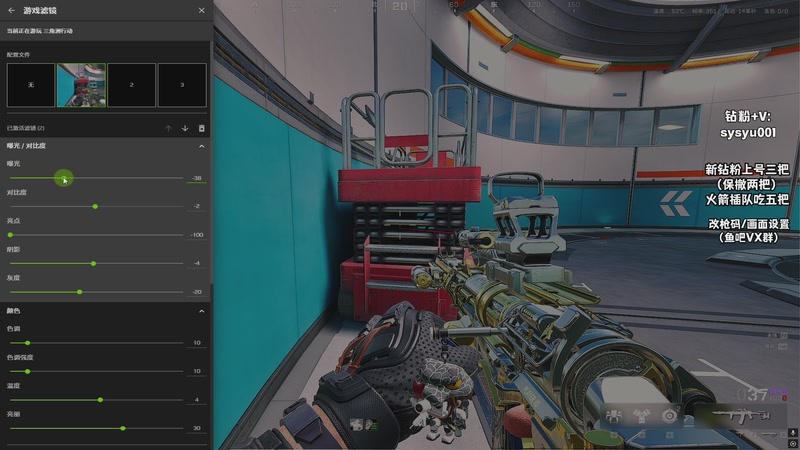Image resolution: width=800 pixels, height=450 pixels.
Task: Delete the selected filter with the trash icon
Action: tap(202, 128)
